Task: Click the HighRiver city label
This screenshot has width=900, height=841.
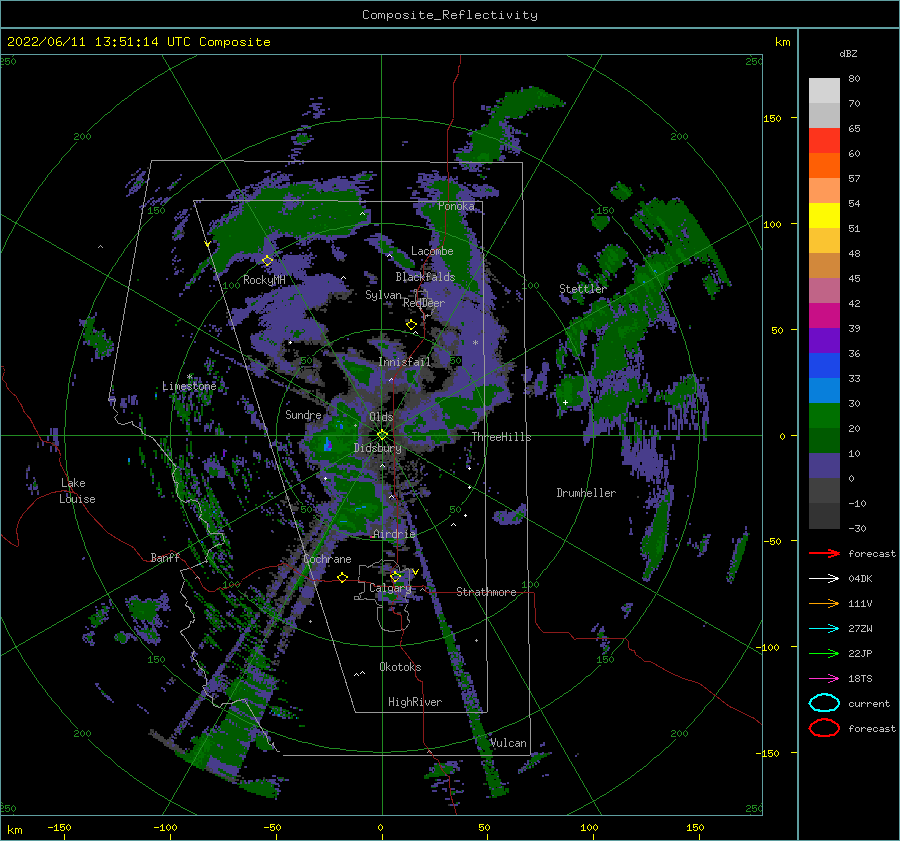Action: coord(415,702)
